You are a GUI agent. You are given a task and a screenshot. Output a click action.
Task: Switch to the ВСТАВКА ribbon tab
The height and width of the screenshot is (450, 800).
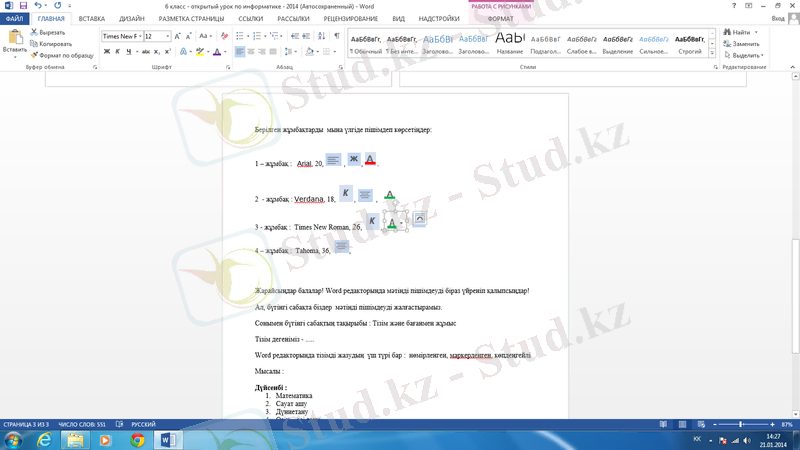91,19
